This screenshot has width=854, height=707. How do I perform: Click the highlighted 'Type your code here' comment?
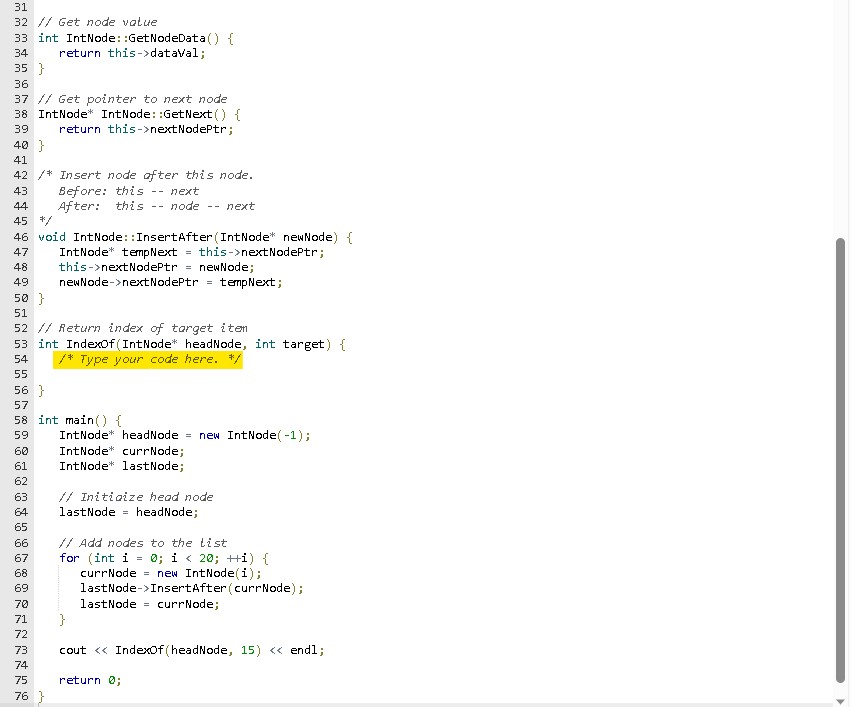(147, 358)
